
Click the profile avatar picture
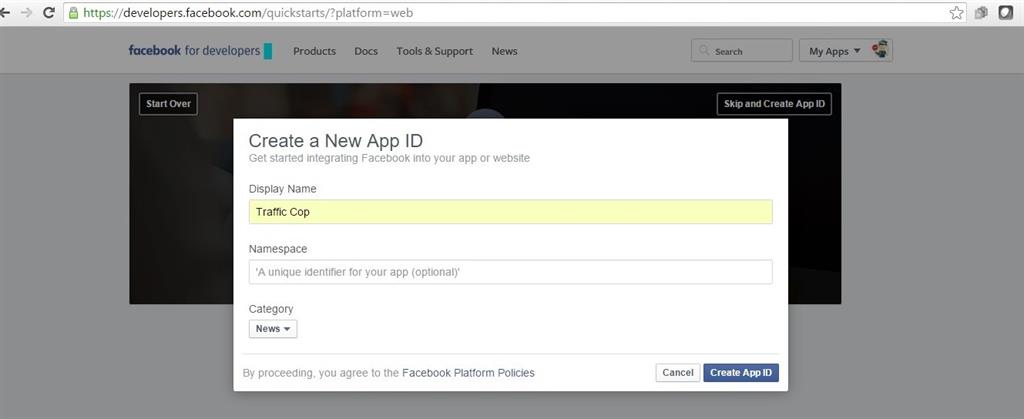click(880, 50)
